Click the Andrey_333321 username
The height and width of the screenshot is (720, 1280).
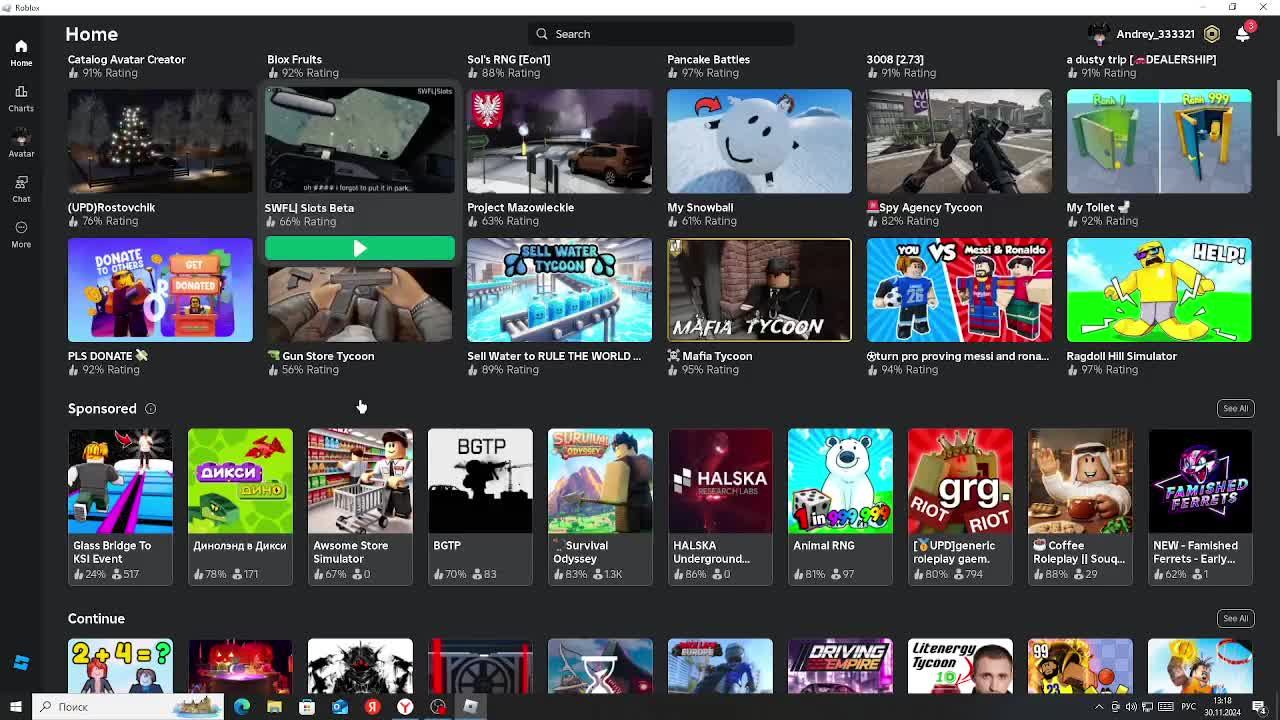pyautogui.click(x=1155, y=34)
